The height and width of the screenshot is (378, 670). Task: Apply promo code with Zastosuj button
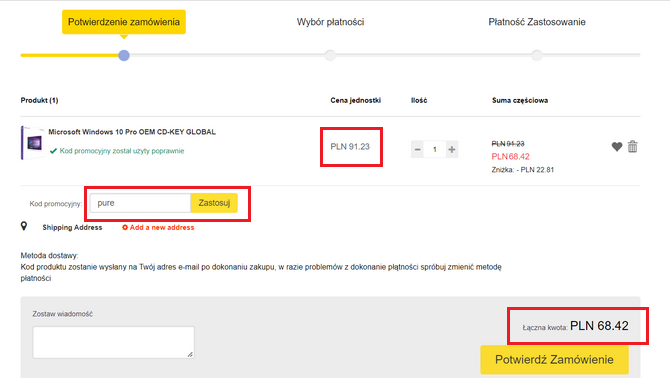click(x=214, y=203)
